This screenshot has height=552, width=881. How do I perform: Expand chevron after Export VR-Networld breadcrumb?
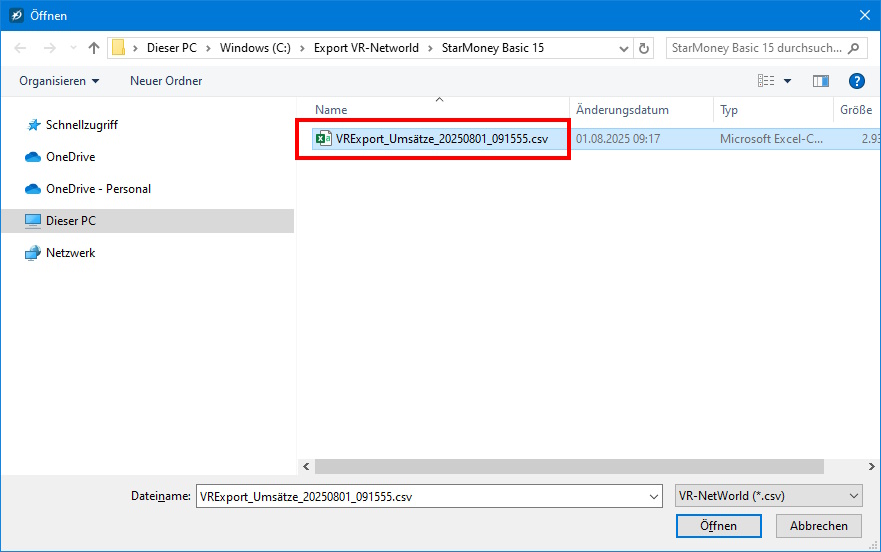430,48
